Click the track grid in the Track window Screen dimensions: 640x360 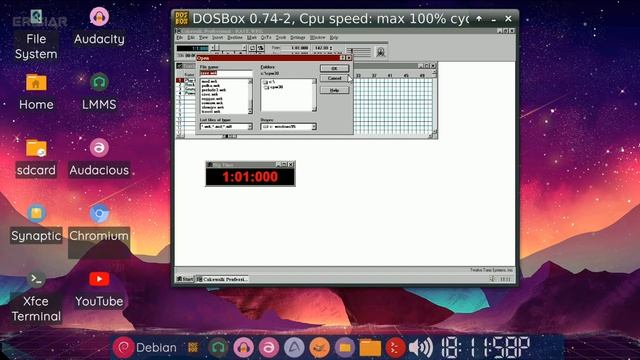[x=393, y=105]
